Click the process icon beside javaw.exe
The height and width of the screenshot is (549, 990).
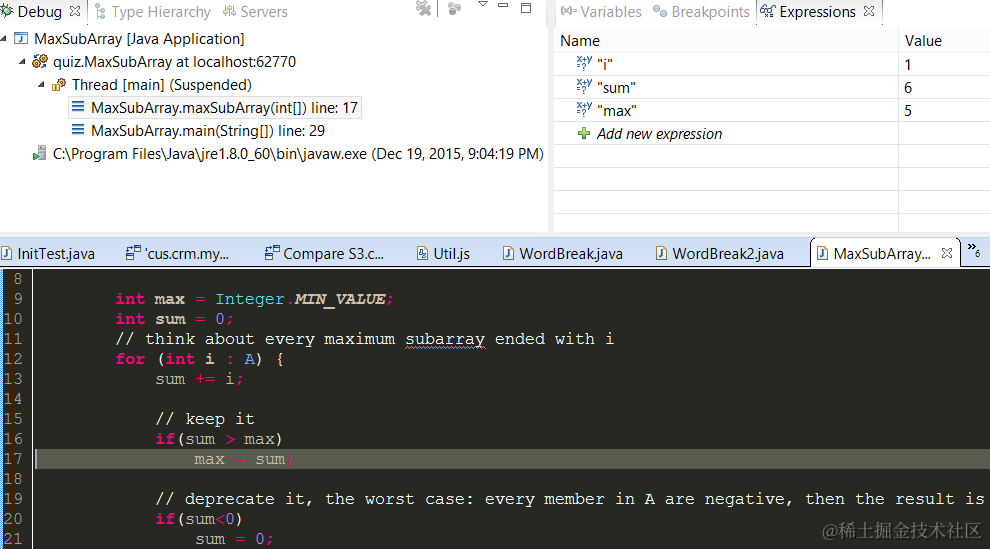click(x=39, y=153)
